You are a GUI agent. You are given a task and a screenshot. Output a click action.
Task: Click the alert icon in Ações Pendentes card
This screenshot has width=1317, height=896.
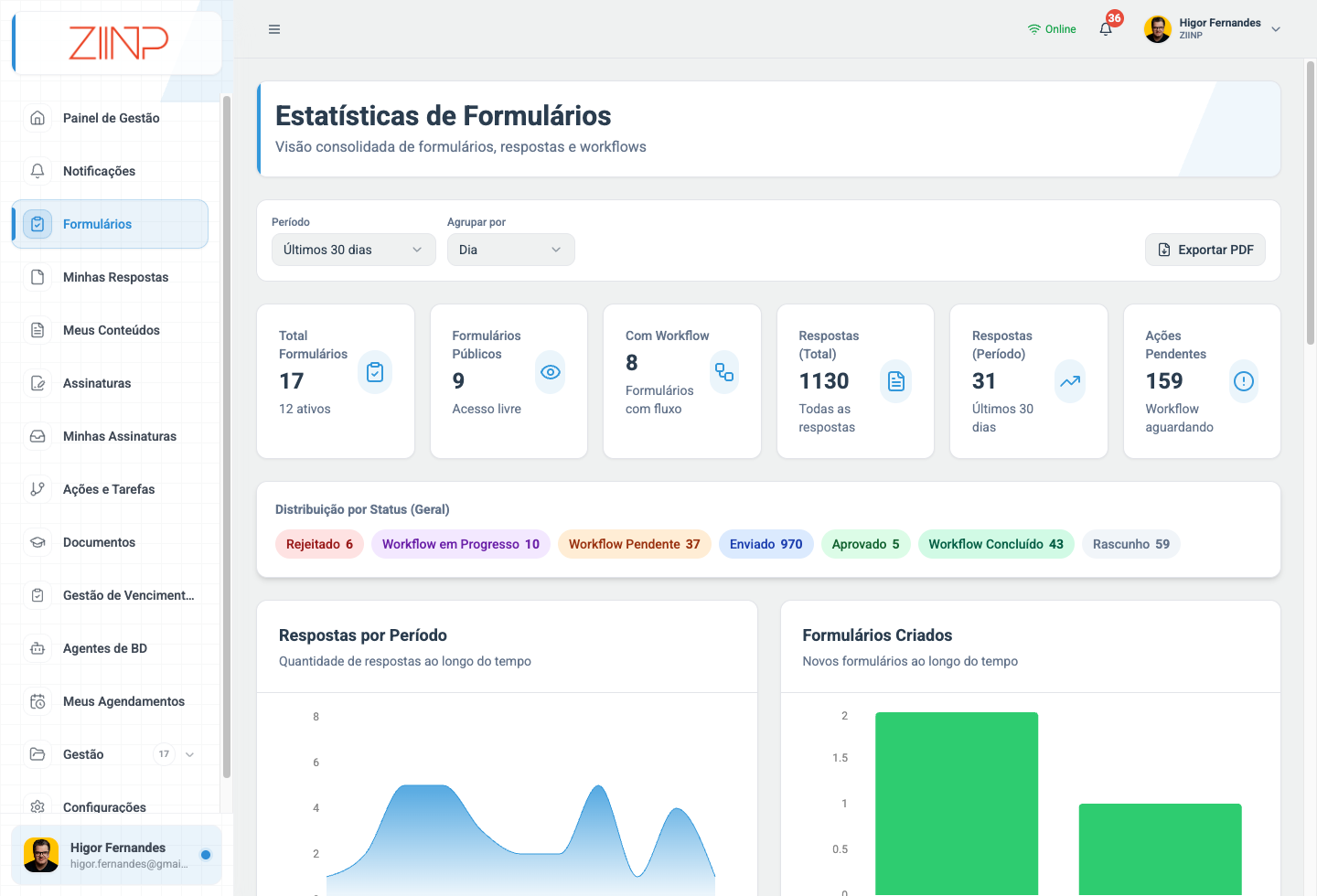click(x=1244, y=381)
